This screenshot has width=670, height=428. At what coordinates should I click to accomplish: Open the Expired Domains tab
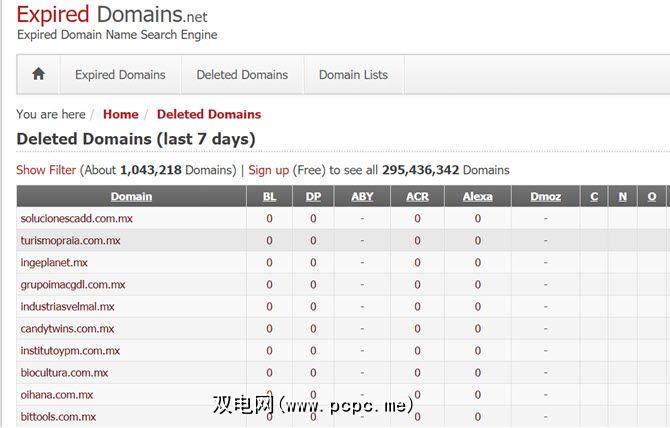pyautogui.click(x=120, y=75)
